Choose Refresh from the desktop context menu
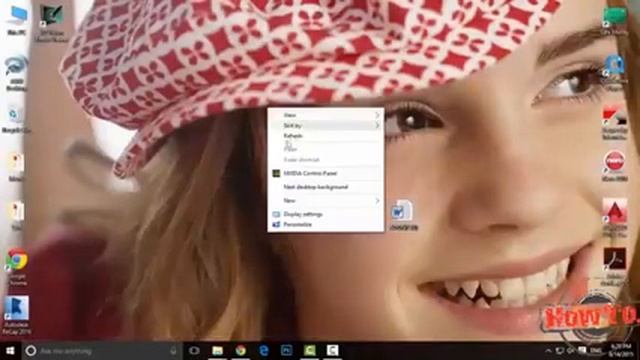 325,136
